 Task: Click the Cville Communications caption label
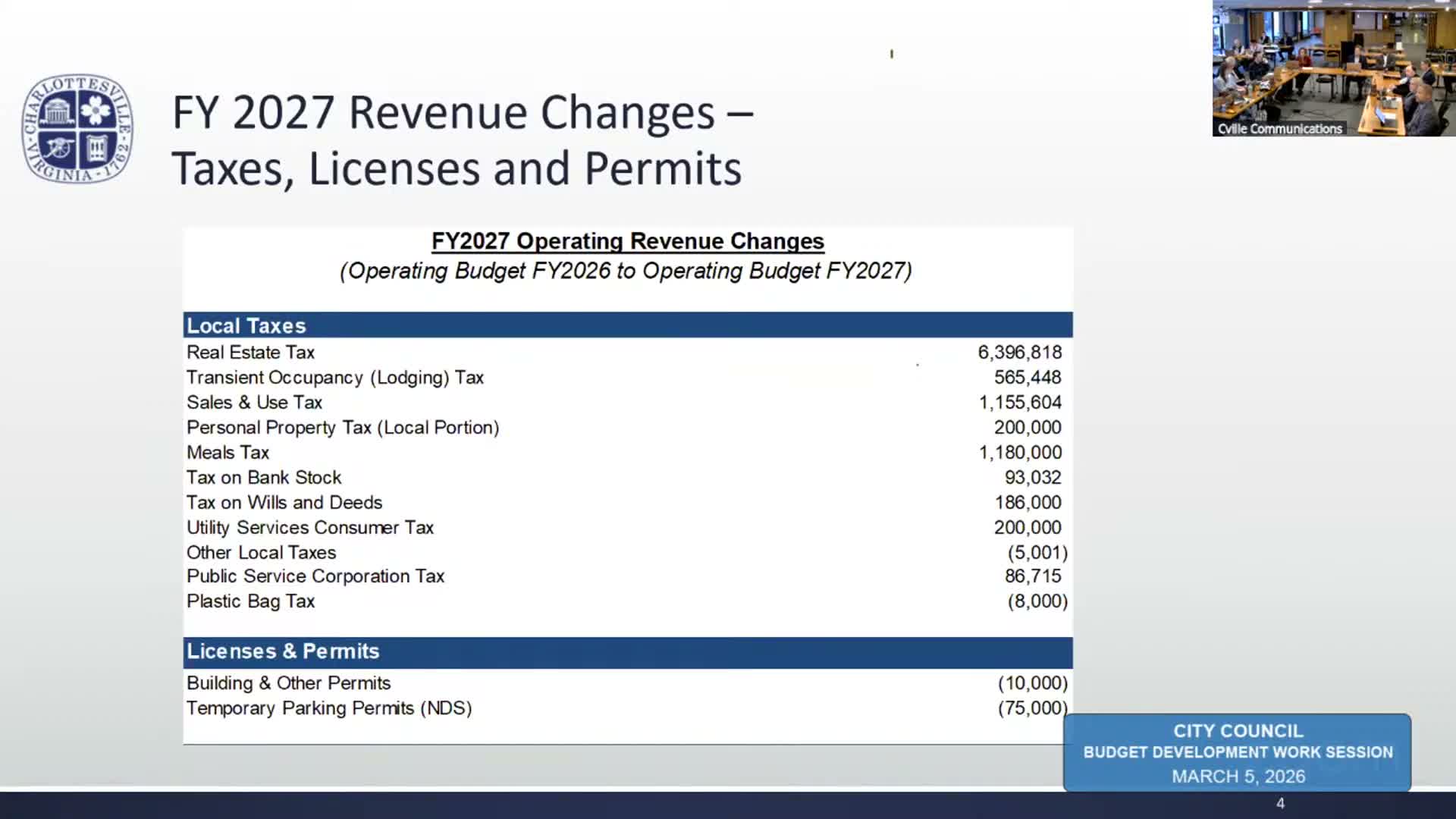(1279, 129)
